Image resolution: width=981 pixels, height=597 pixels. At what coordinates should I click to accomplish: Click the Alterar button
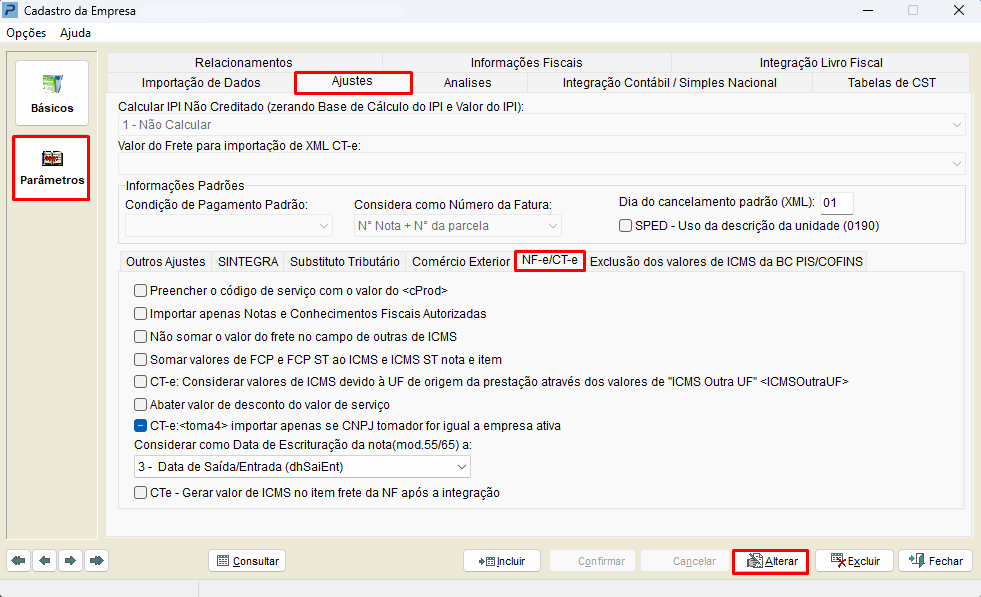tap(771, 561)
